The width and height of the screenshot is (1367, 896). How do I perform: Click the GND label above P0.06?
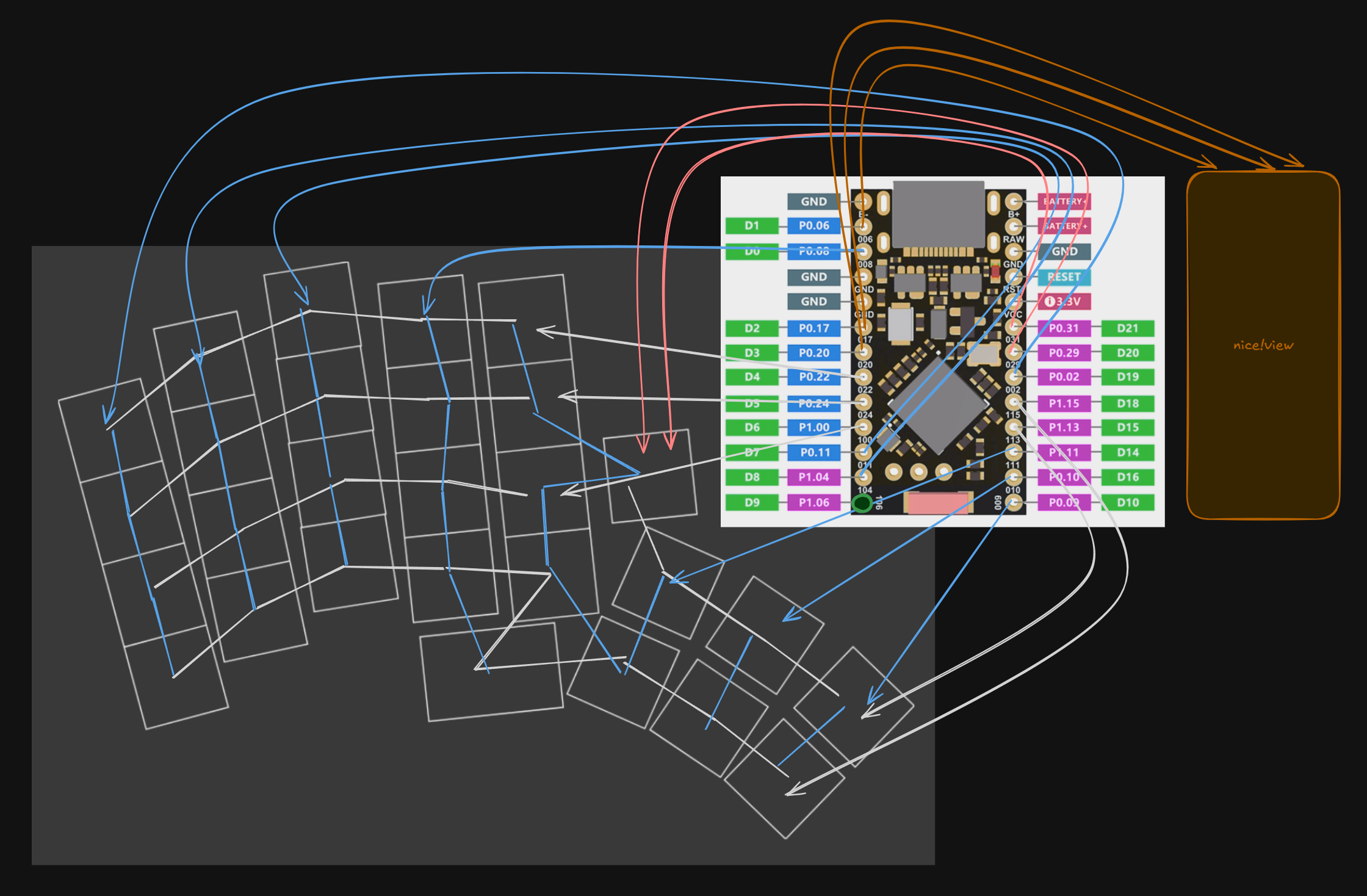point(813,201)
